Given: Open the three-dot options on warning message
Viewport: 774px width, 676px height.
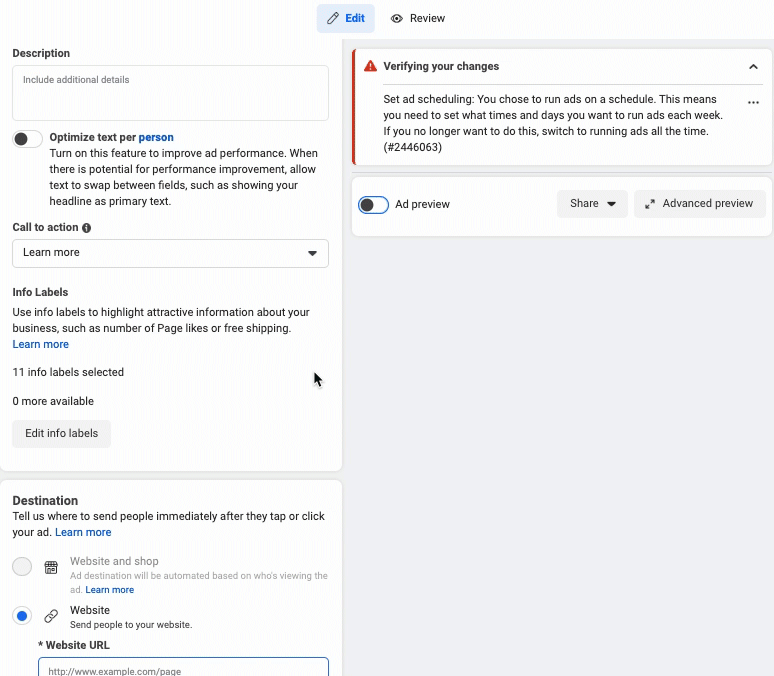Looking at the screenshot, I should pyautogui.click(x=753, y=103).
